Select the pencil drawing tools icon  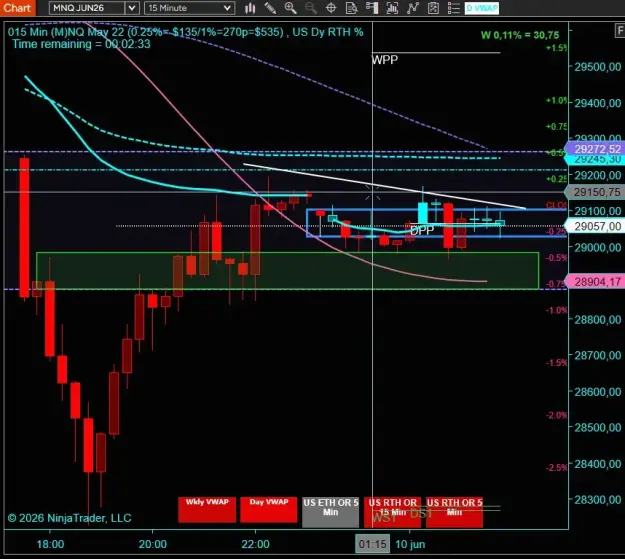point(270,8)
